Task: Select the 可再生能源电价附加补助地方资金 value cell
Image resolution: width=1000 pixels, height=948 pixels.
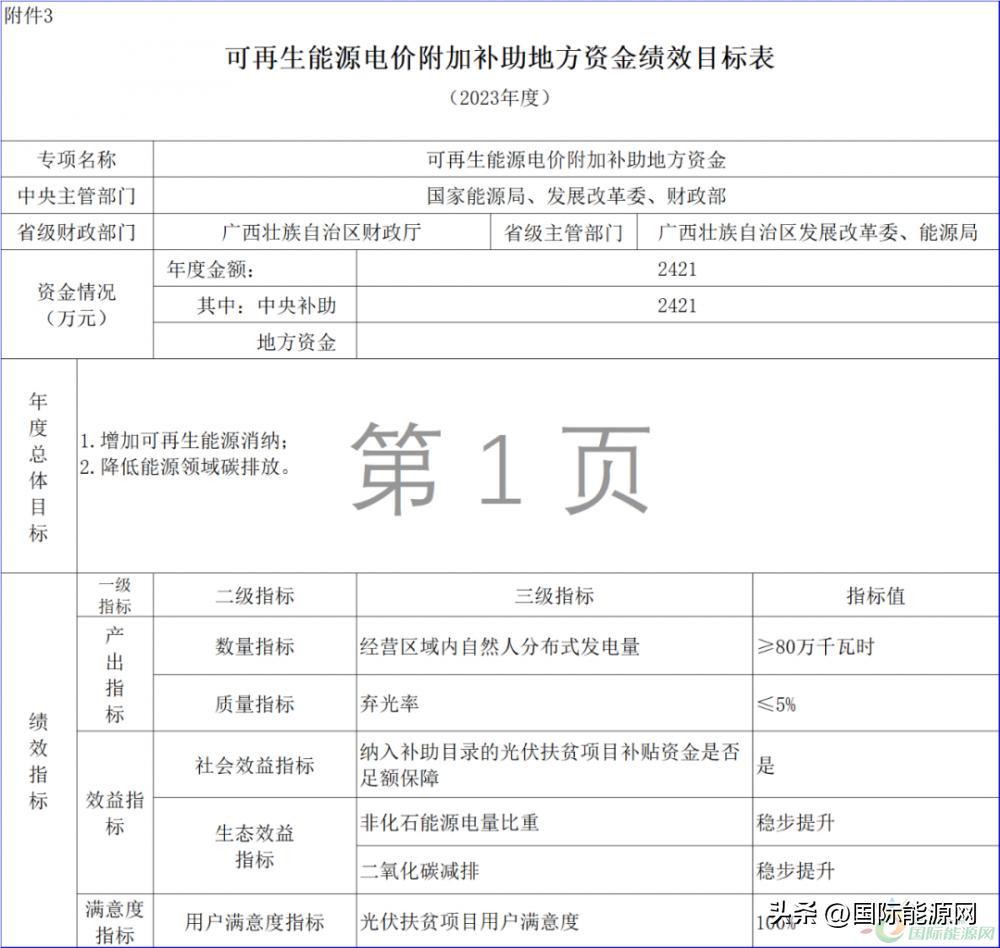Action: [x=578, y=156]
